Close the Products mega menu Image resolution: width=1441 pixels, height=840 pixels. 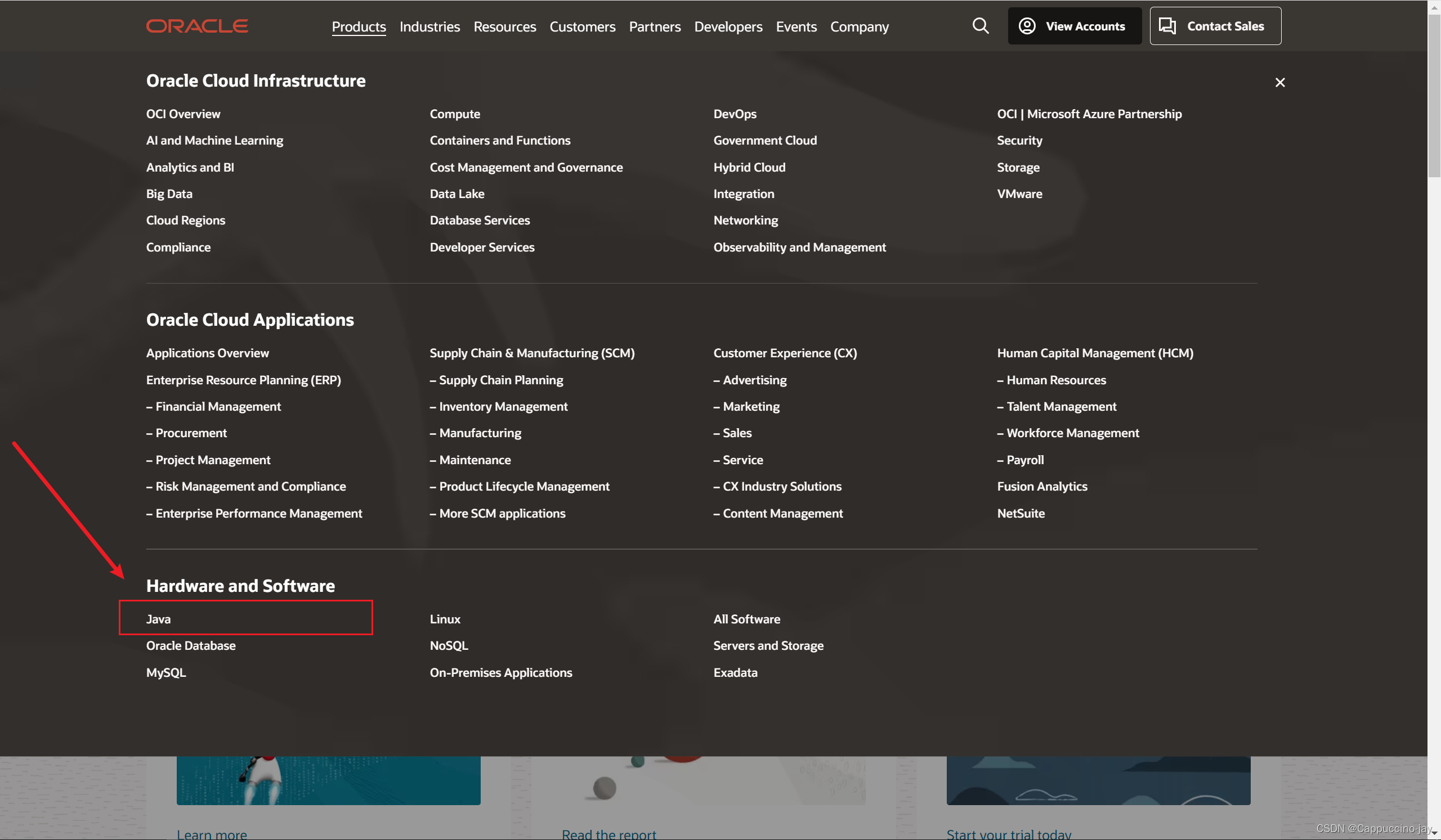(1280, 83)
